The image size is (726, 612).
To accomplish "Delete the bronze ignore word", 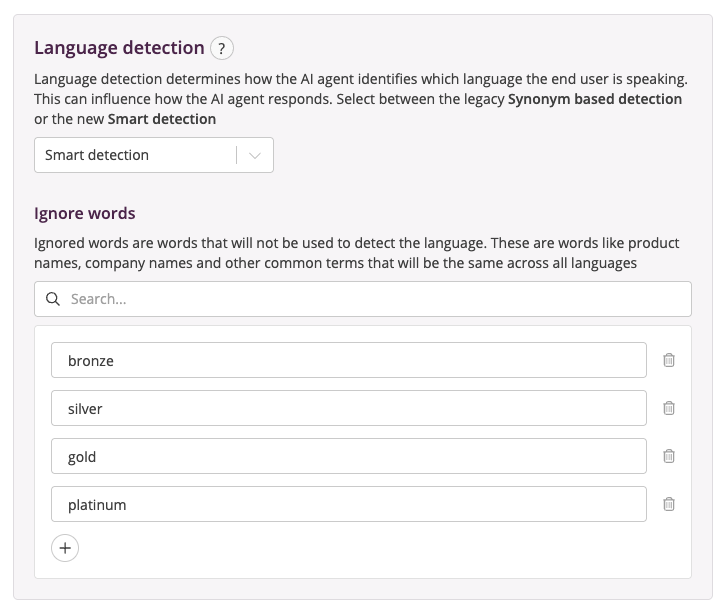I will click(x=669, y=360).
